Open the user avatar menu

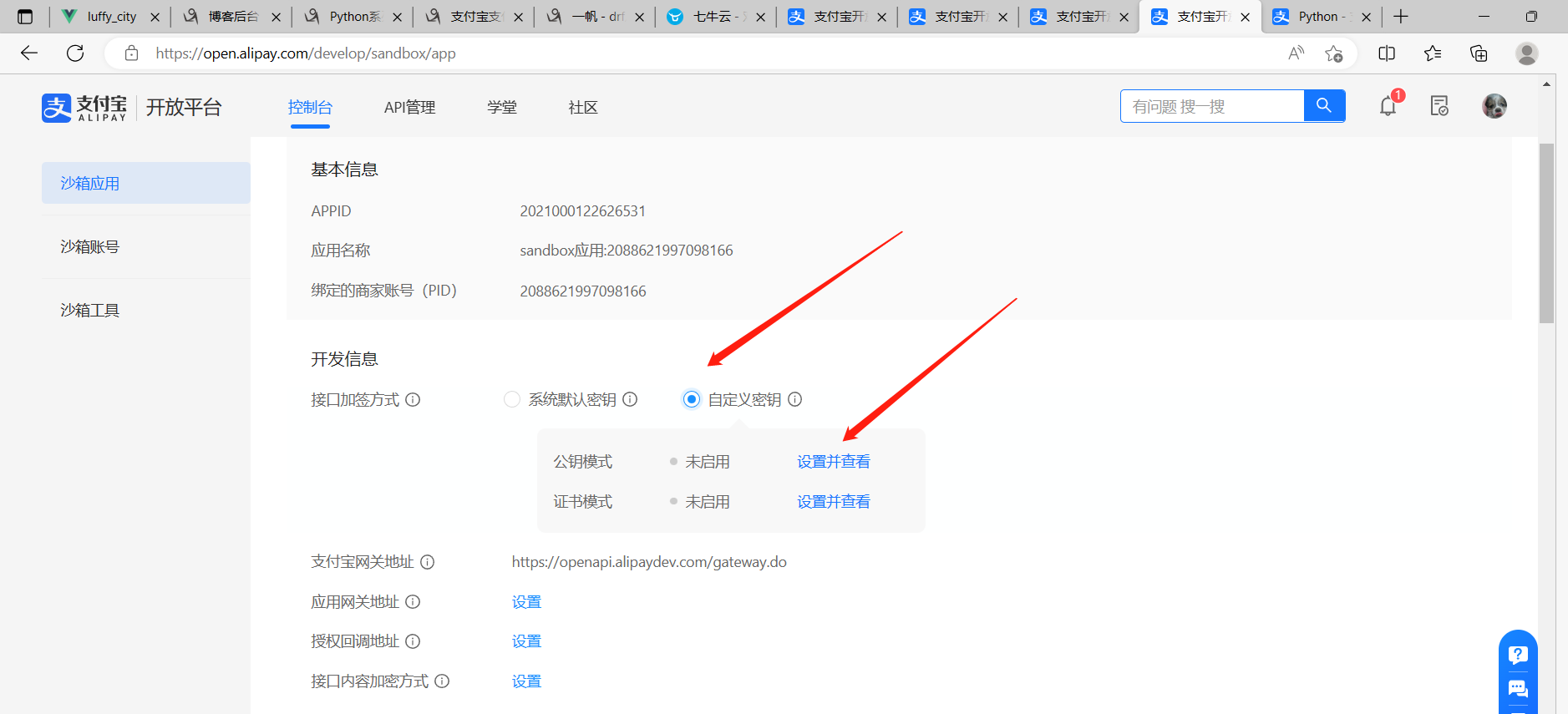point(1494,106)
